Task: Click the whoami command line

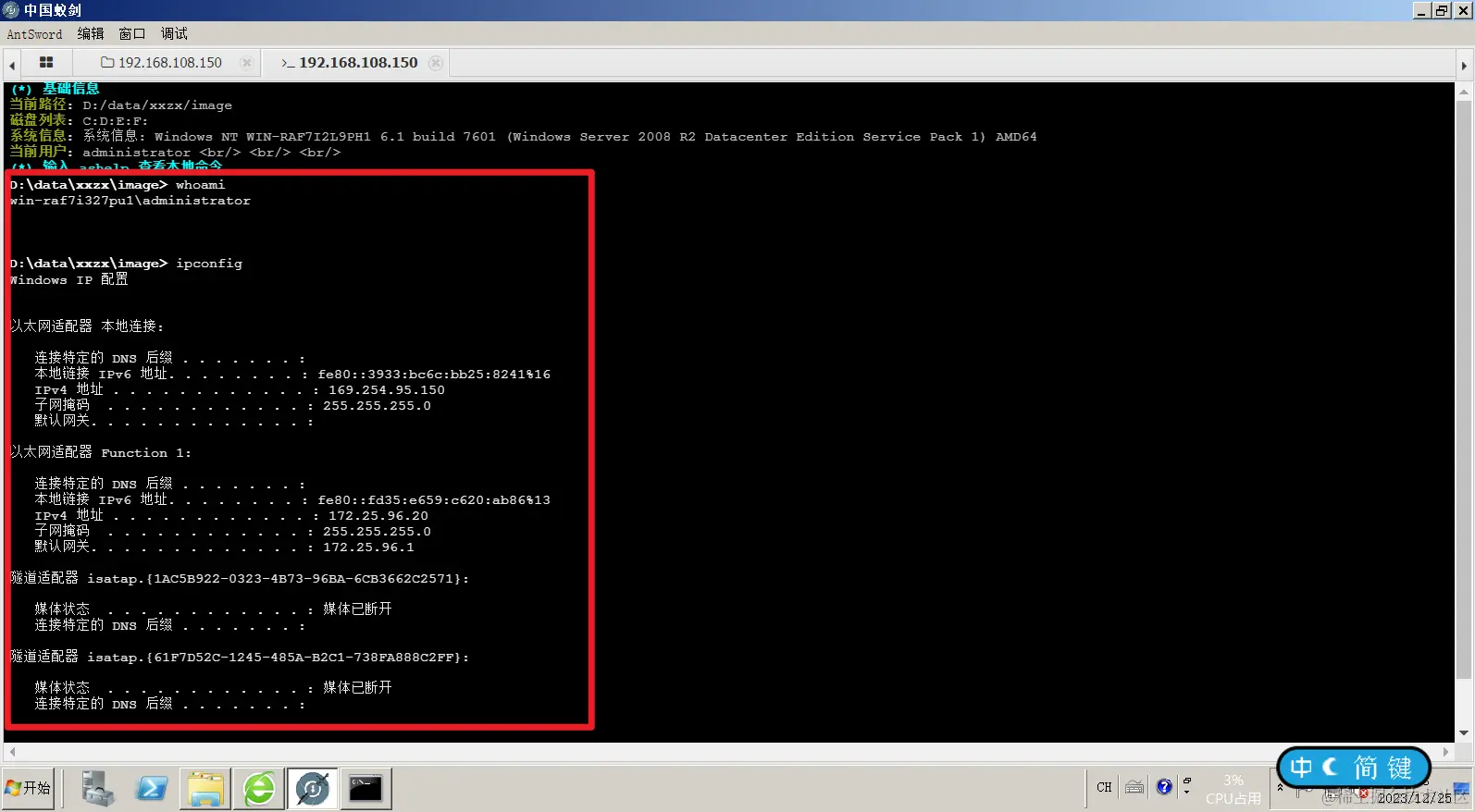Action: click(118, 185)
